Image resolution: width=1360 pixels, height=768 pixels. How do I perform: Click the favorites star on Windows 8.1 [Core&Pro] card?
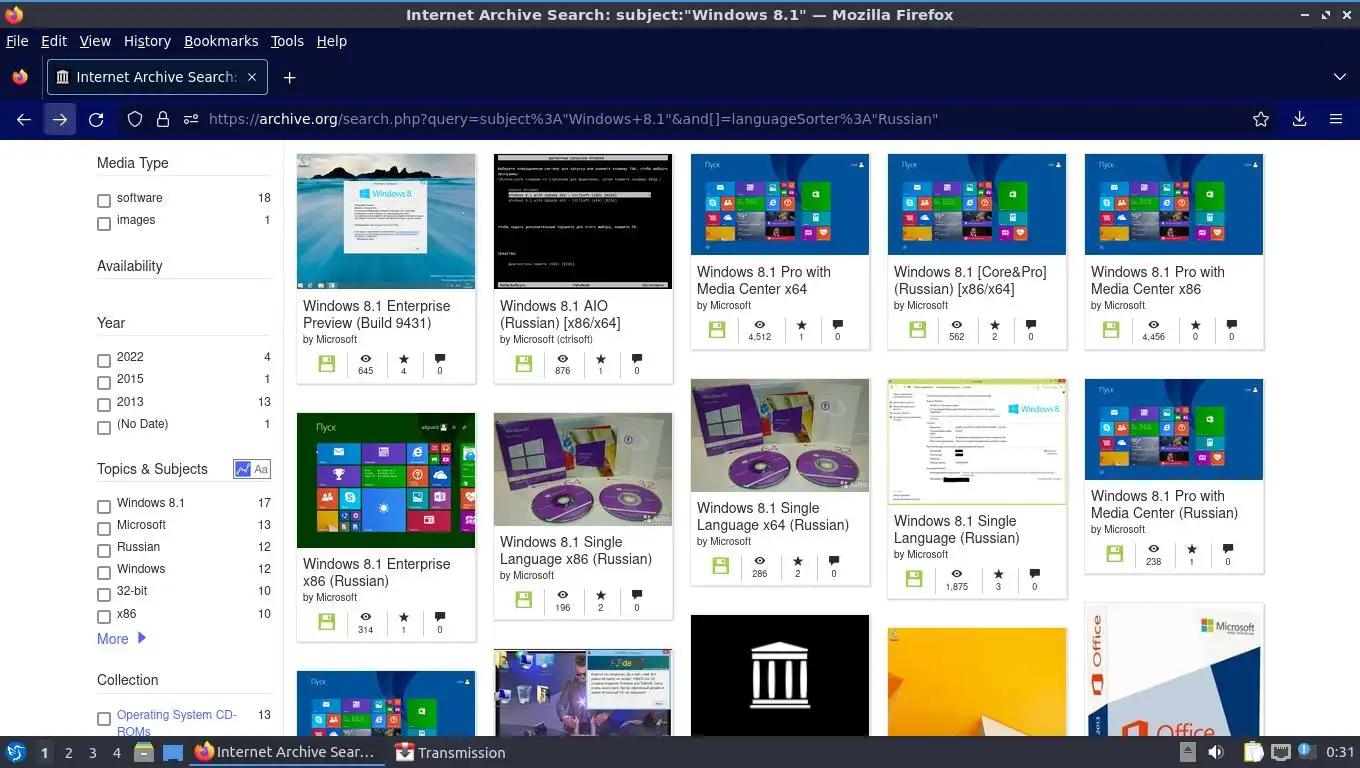coord(994,325)
